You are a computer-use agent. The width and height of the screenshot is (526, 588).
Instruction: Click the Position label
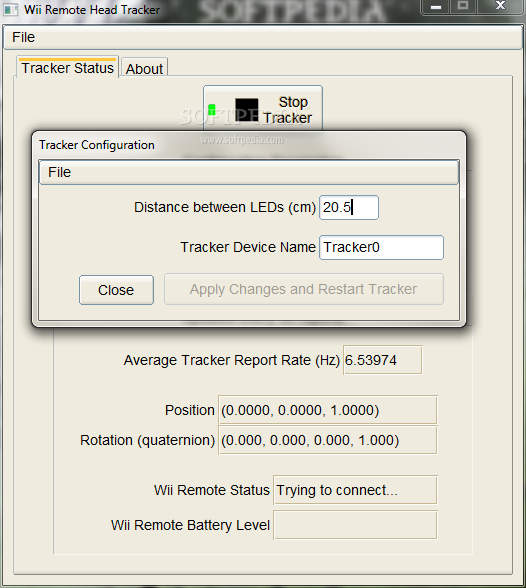(190, 410)
